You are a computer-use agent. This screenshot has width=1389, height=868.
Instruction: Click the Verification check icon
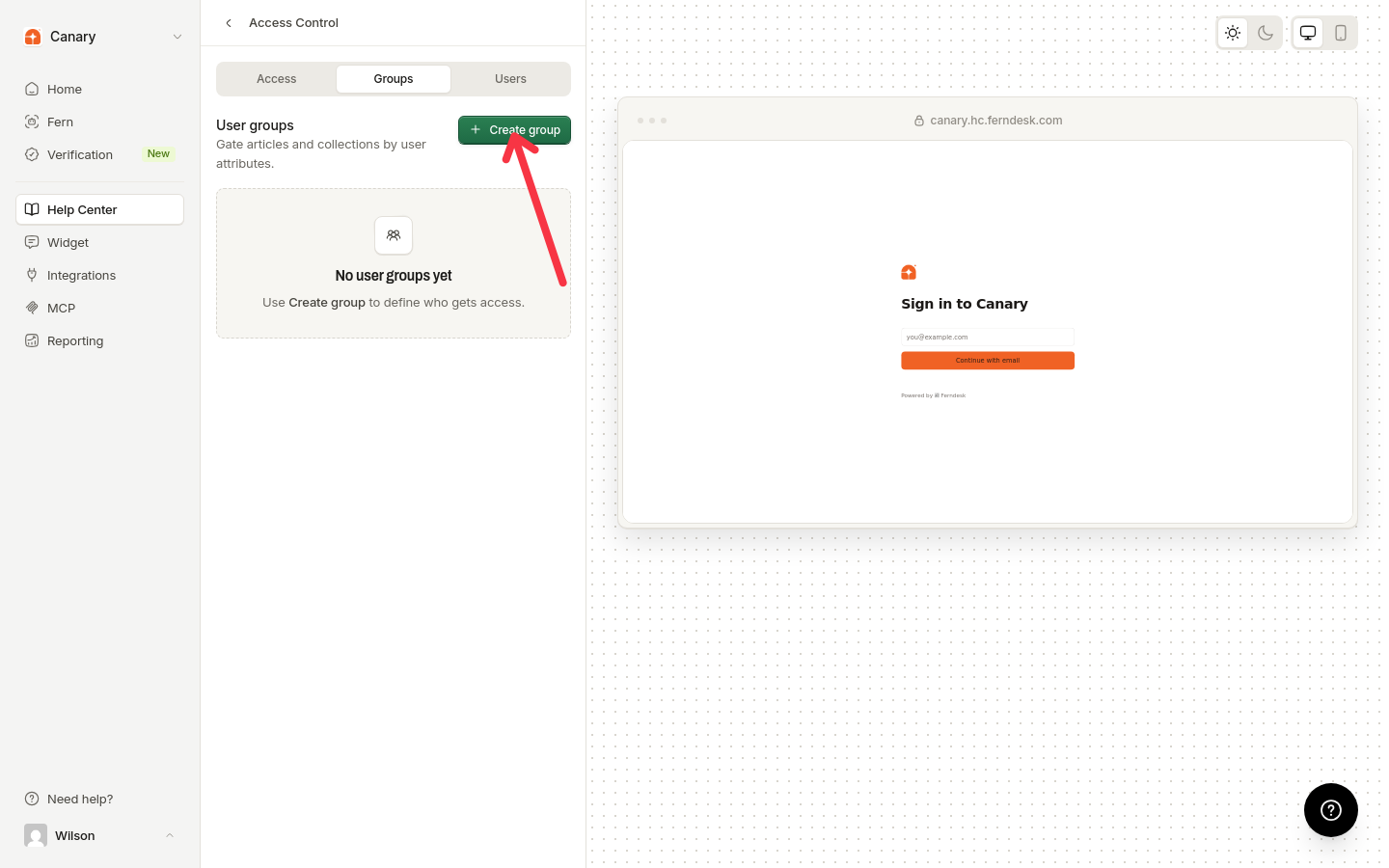(32, 154)
